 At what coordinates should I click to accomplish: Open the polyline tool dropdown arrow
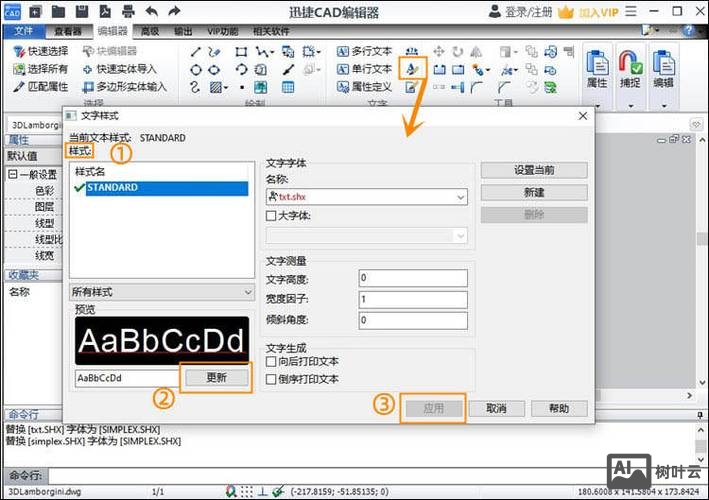pyautogui.click(x=272, y=52)
